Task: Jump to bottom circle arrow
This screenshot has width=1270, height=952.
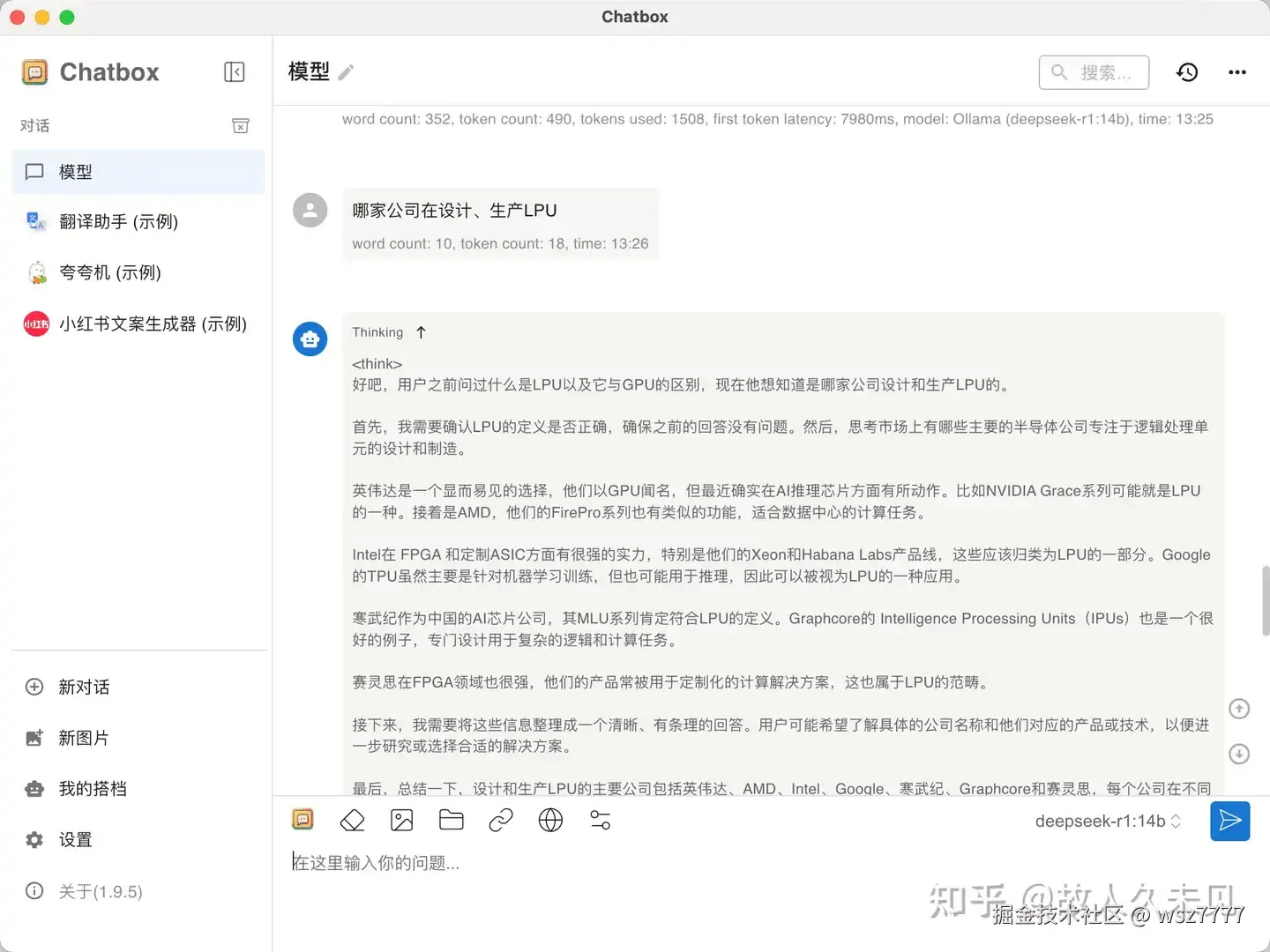Action: [1239, 754]
